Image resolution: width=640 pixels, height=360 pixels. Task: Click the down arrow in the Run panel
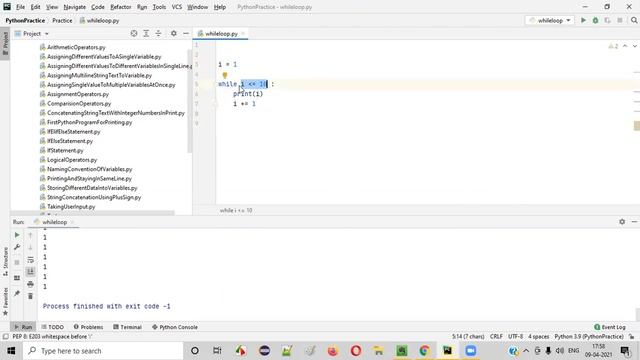(x=31, y=247)
